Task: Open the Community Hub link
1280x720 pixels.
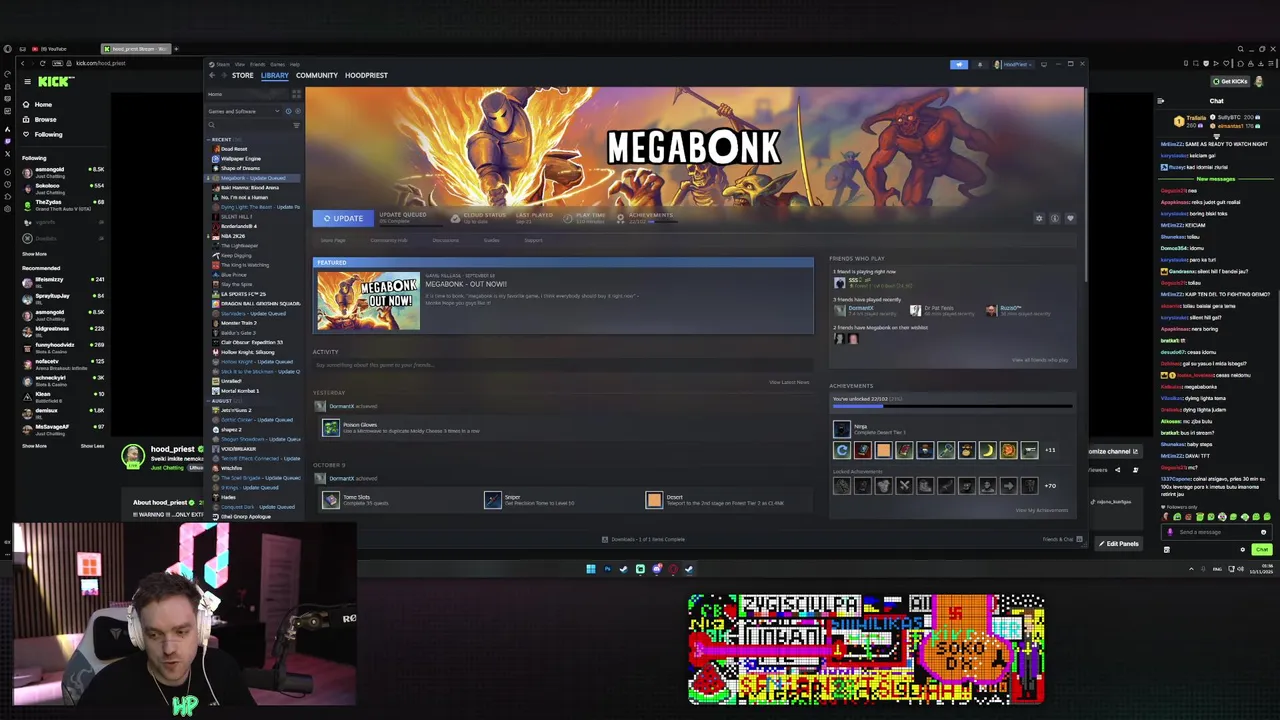Action: tap(389, 240)
